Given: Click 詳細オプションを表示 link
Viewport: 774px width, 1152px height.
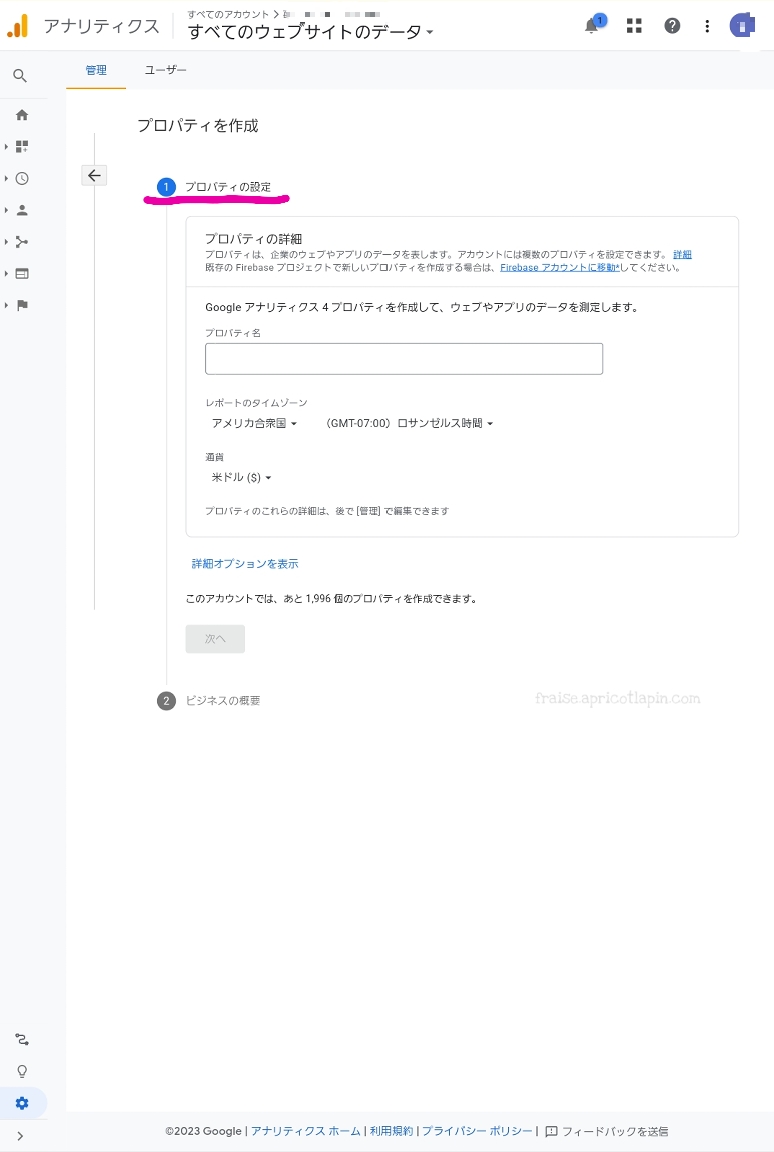Looking at the screenshot, I should click(x=245, y=564).
